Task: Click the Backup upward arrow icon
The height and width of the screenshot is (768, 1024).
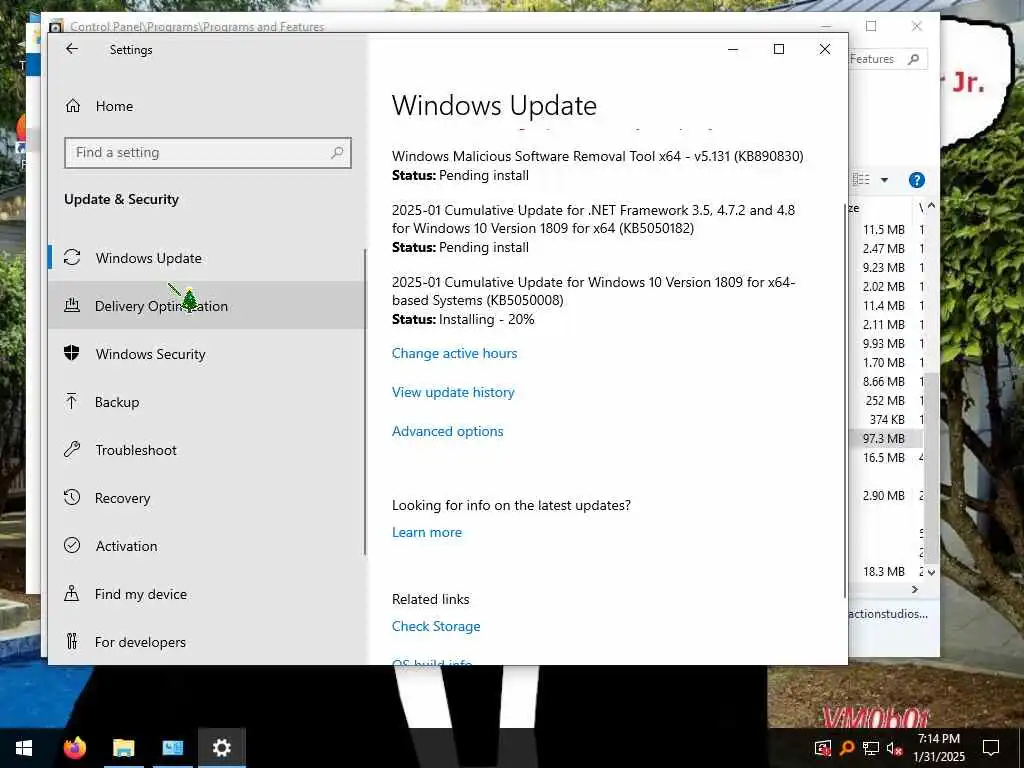Action: [x=72, y=401]
